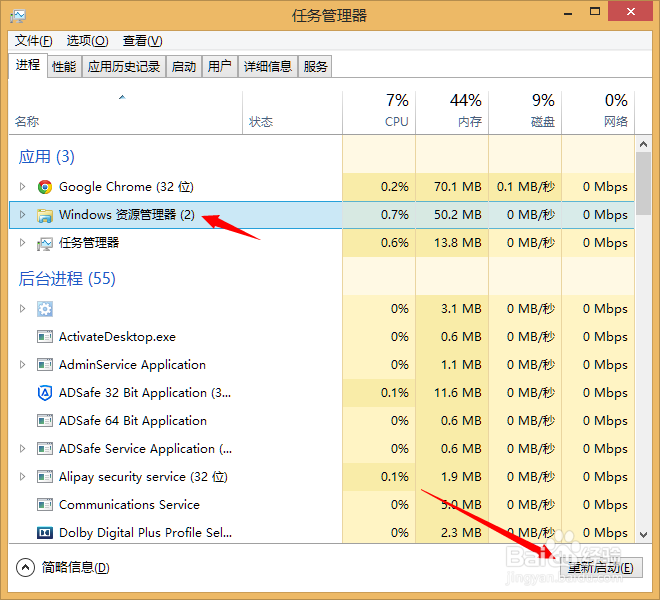Minimize the 任务管理器 window
Viewport: 660px width, 600px height.
point(568,12)
